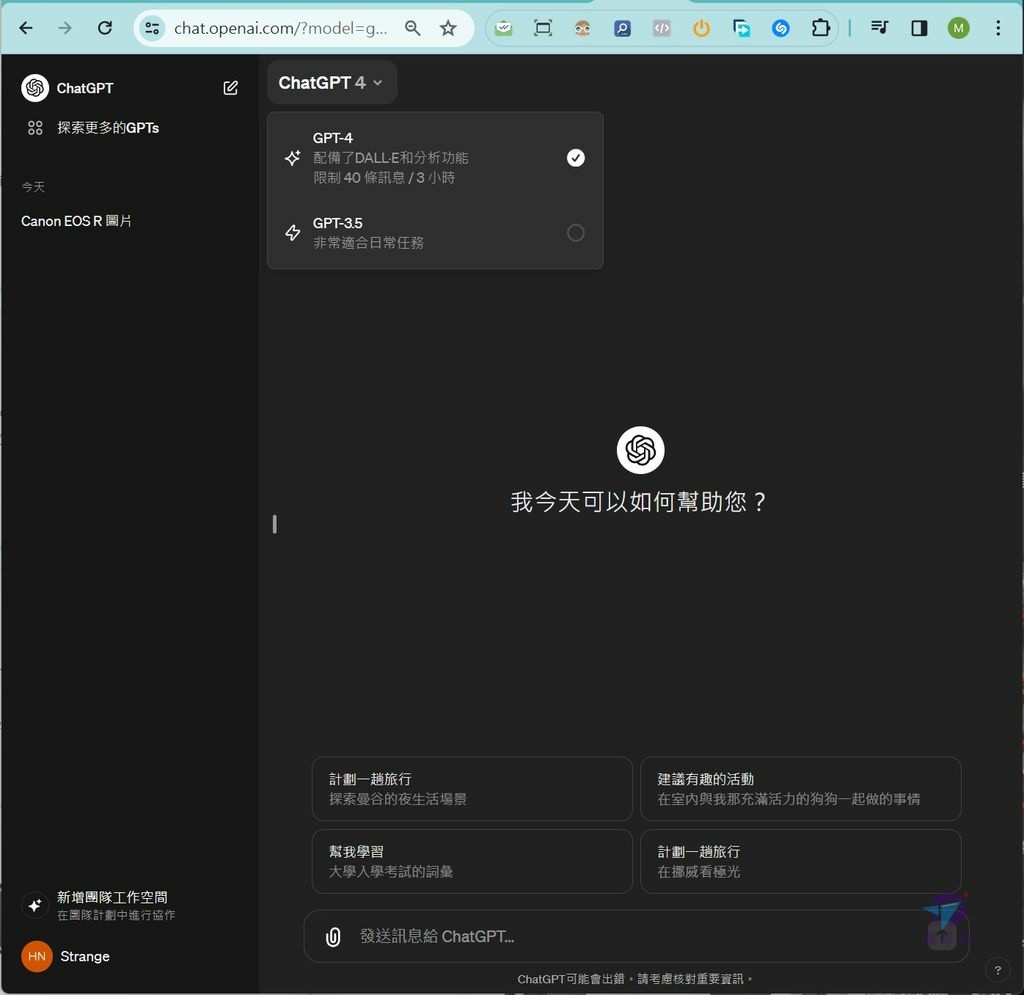This screenshot has height=995, width=1024.
Task: Click the address bar URL
Action: pos(281,28)
